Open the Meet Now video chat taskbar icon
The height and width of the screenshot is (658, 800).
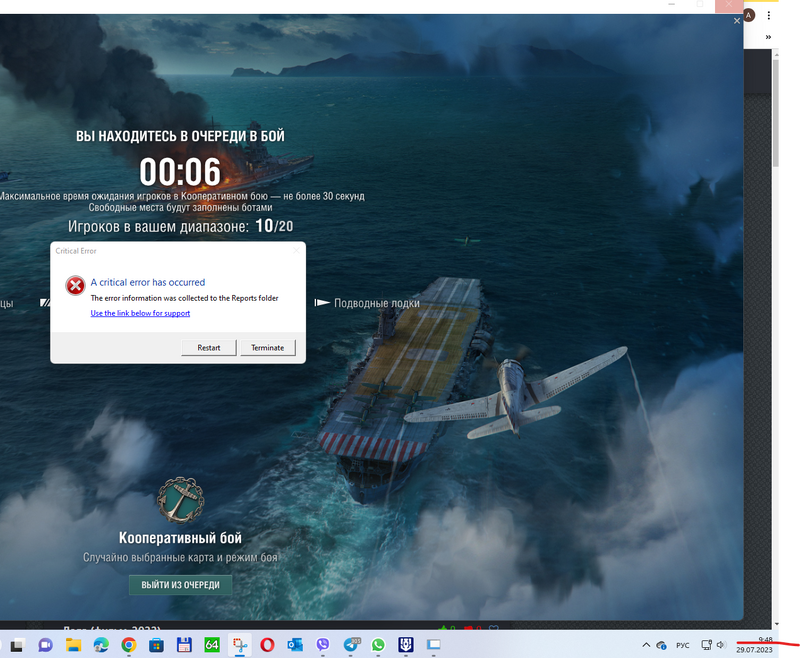pos(45,645)
